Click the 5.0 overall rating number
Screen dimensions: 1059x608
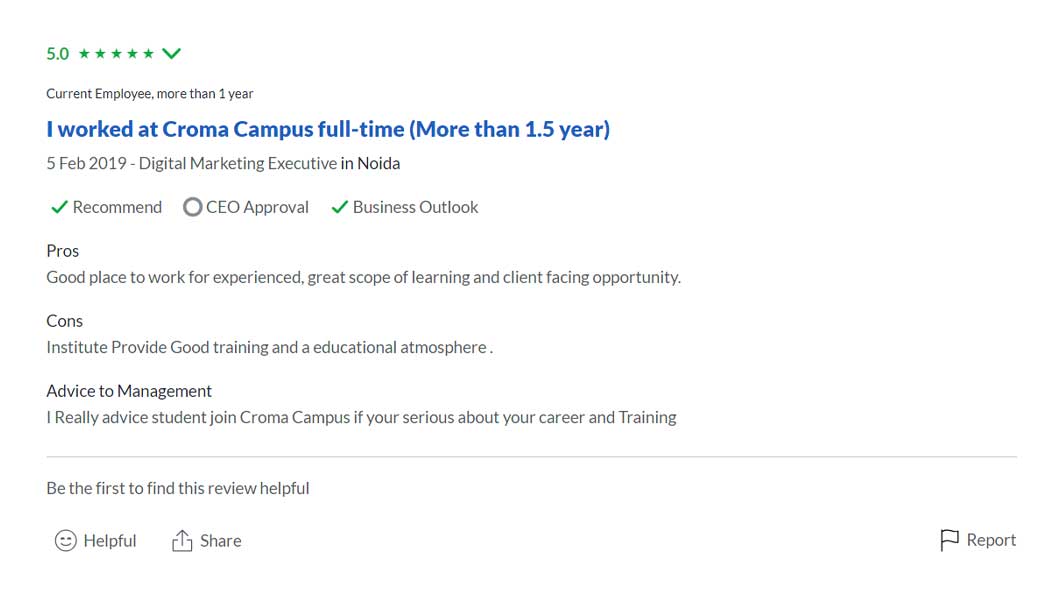[57, 54]
